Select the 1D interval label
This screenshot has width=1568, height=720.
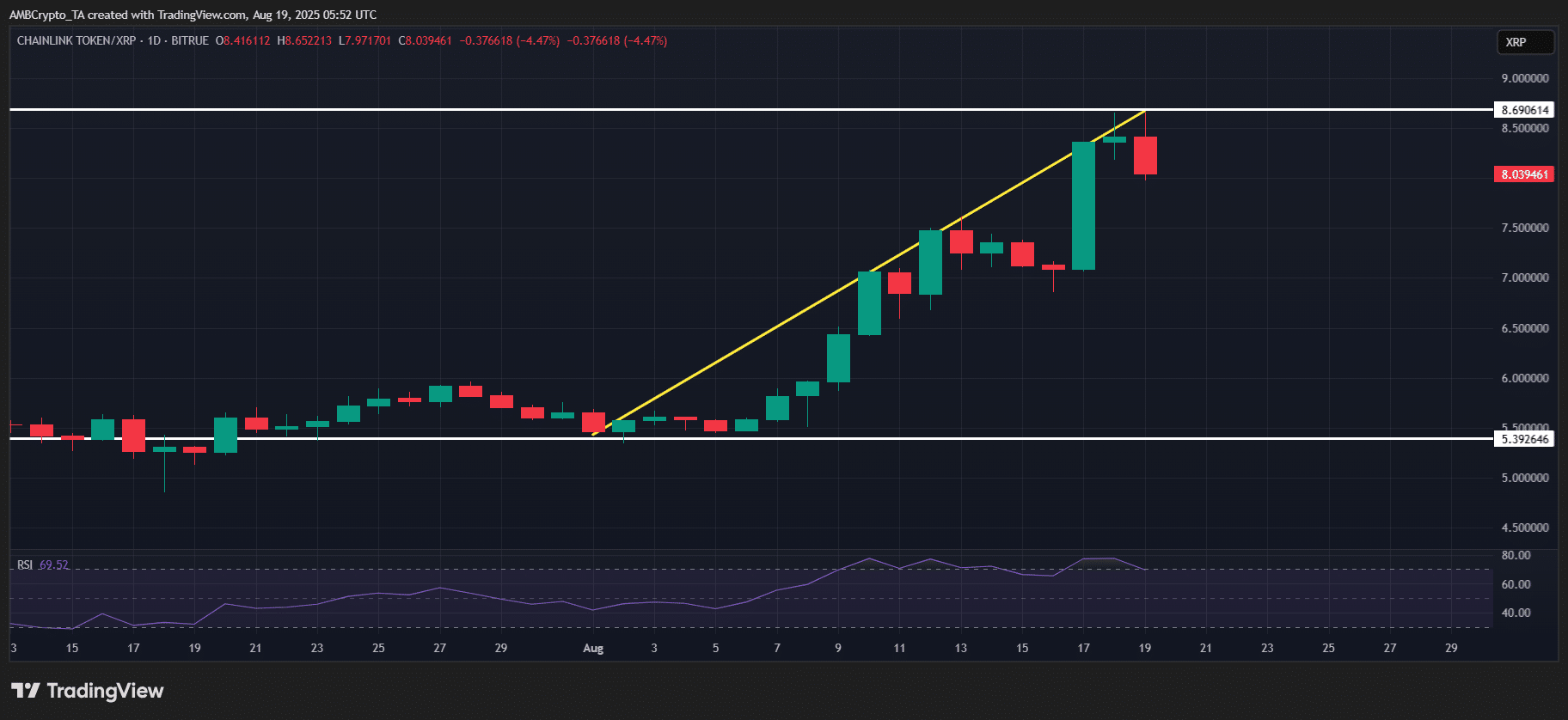pyautogui.click(x=154, y=40)
